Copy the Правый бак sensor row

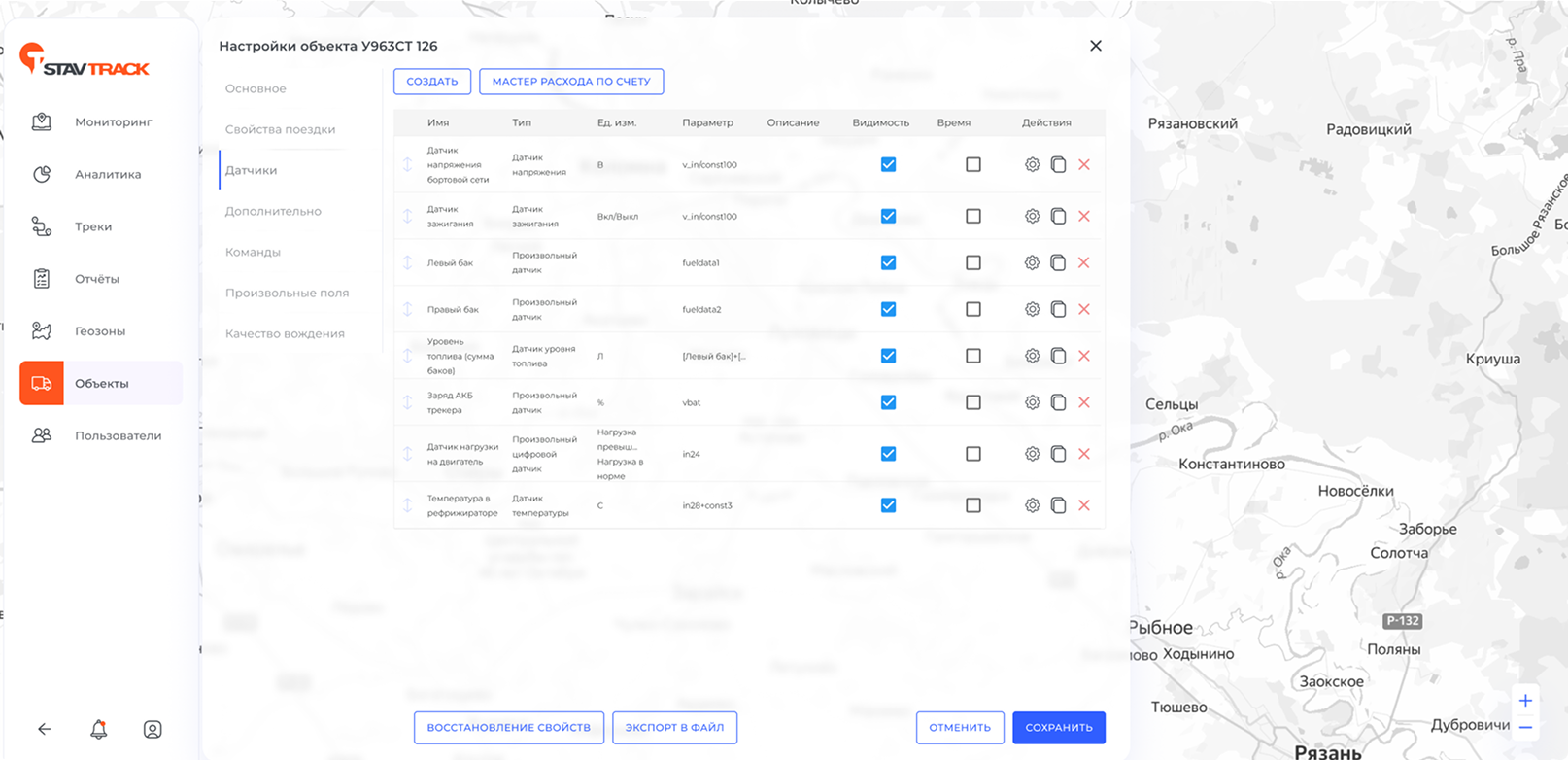[1058, 309]
